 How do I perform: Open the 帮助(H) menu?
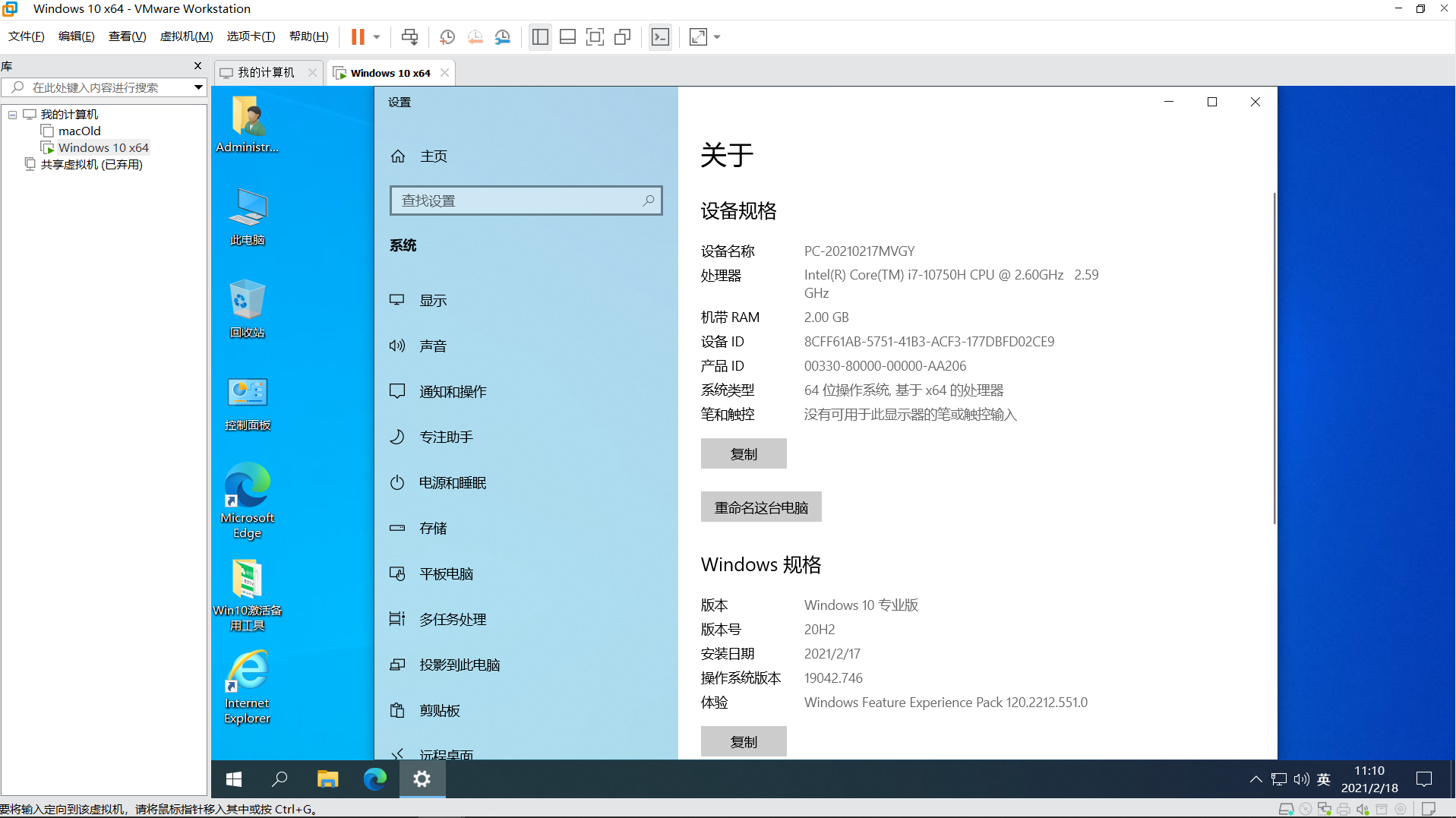[309, 36]
